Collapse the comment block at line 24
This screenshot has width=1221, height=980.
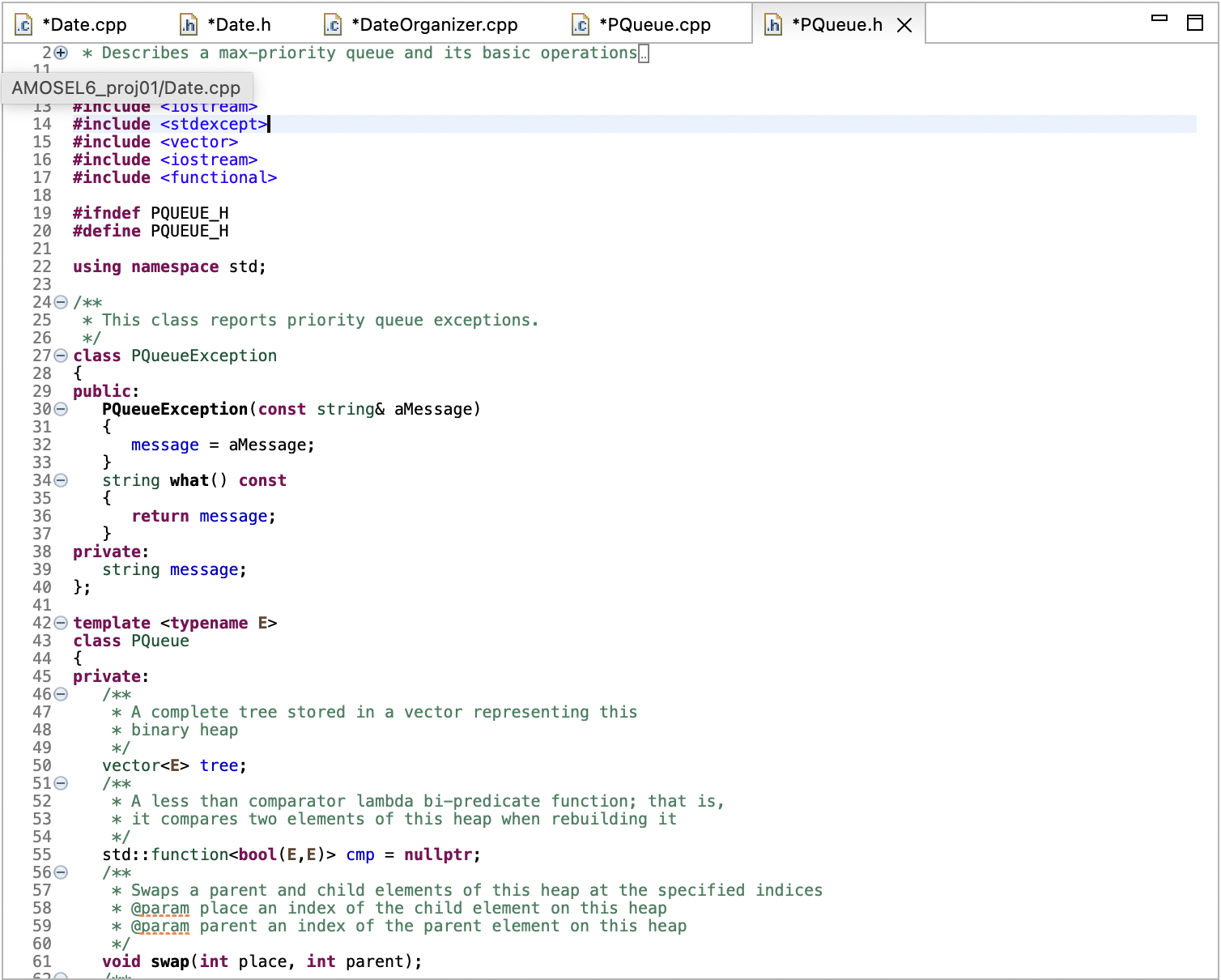click(61, 302)
